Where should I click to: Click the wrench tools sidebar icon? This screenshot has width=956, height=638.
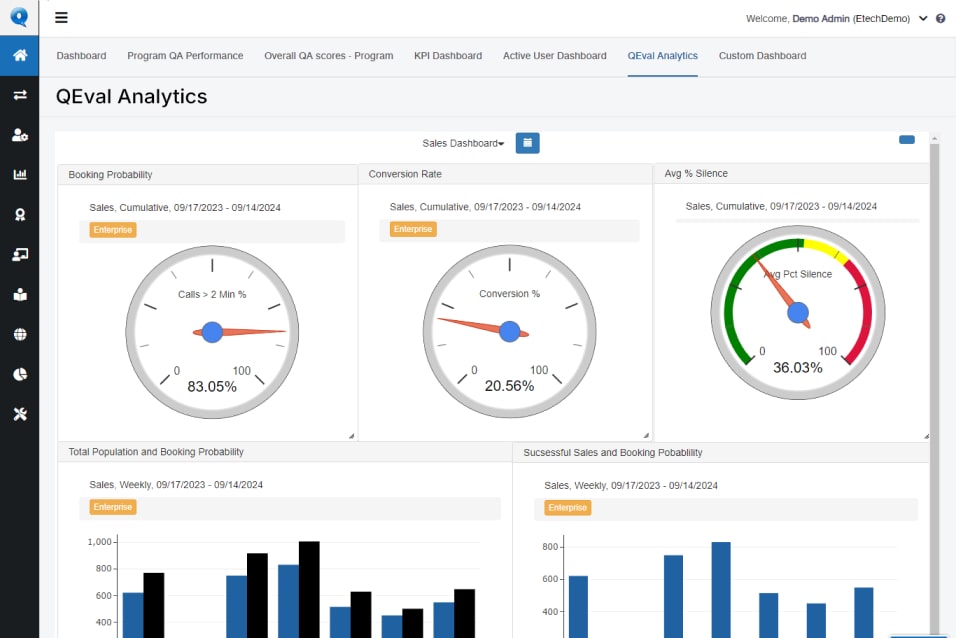tap(19, 414)
